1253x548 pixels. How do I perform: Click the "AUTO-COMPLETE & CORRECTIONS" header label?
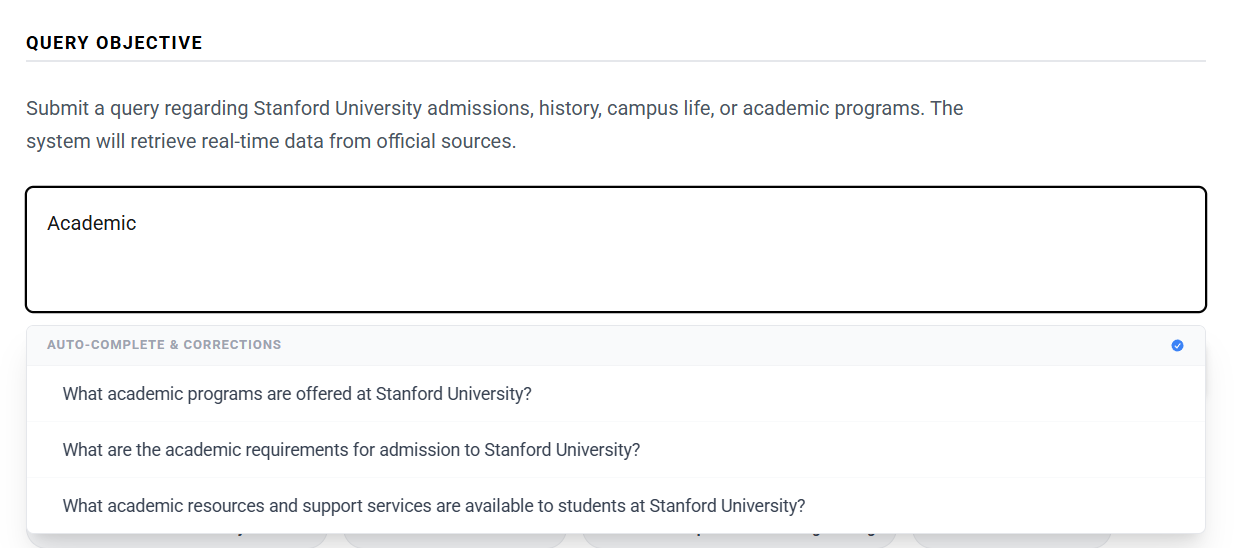tap(164, 345)
